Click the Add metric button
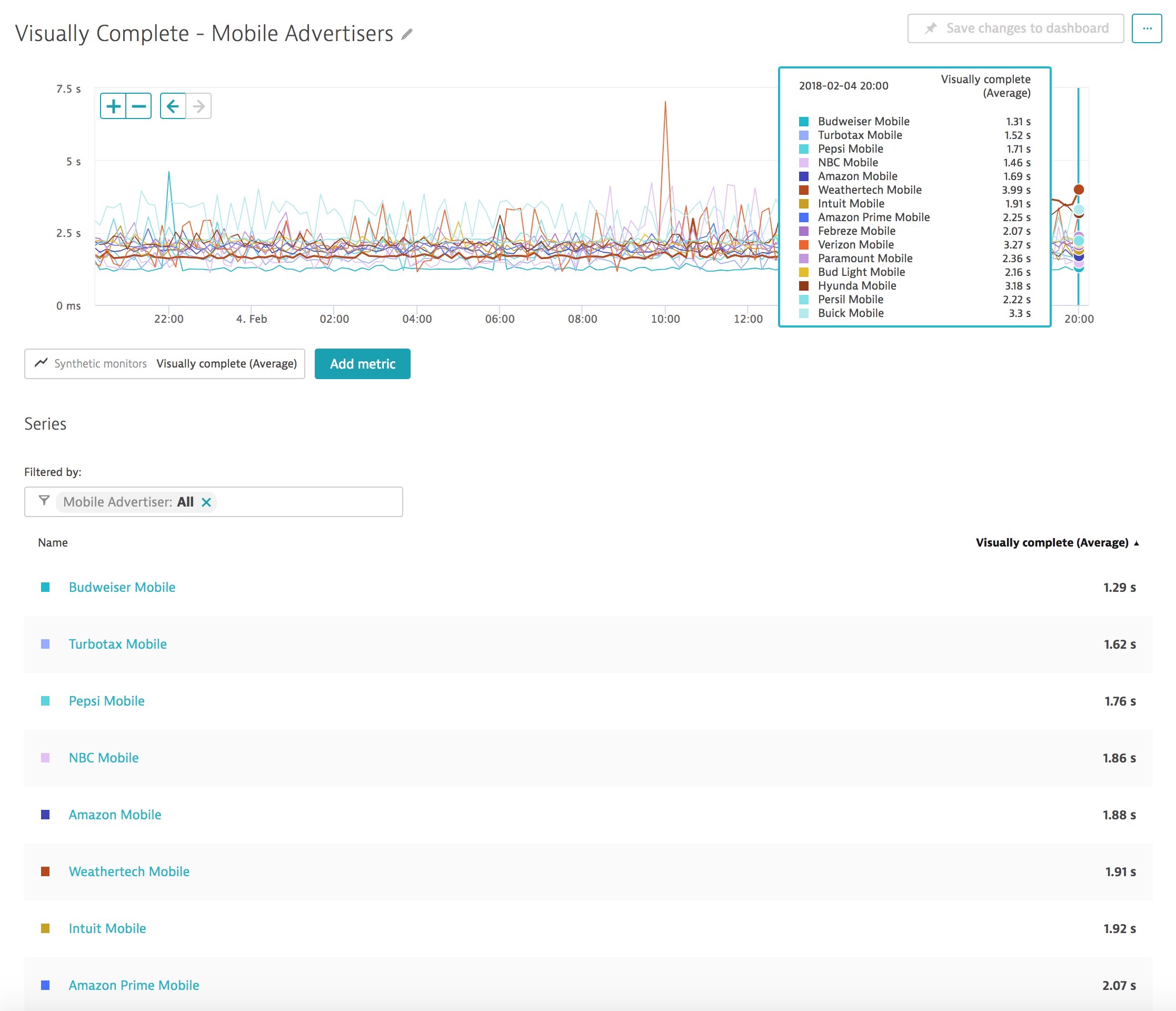The image size is (1176, 1011). (x=363, y=364)
